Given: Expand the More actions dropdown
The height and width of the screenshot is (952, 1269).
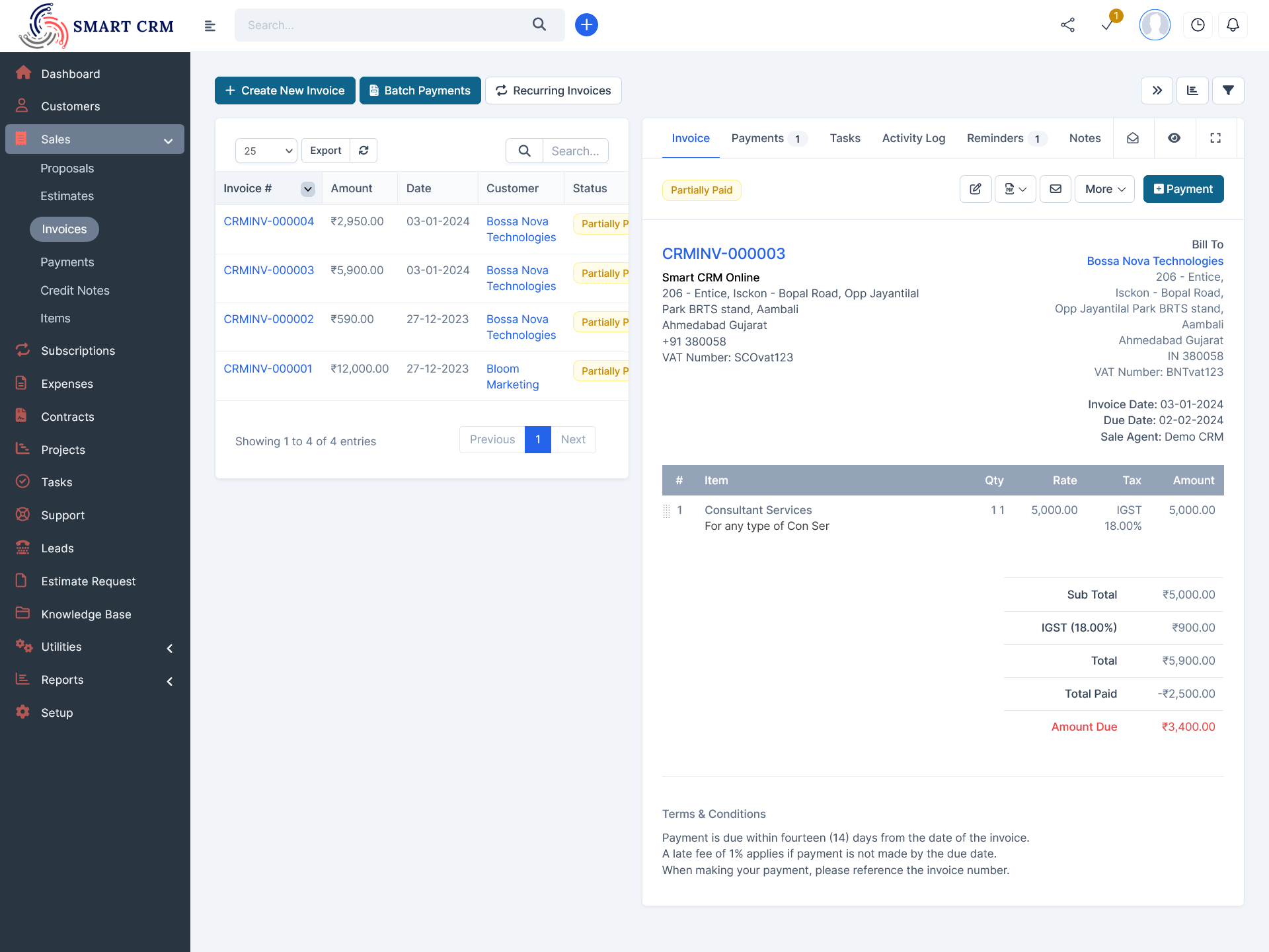Looking at the screenshot, I should pos(1104,189).
